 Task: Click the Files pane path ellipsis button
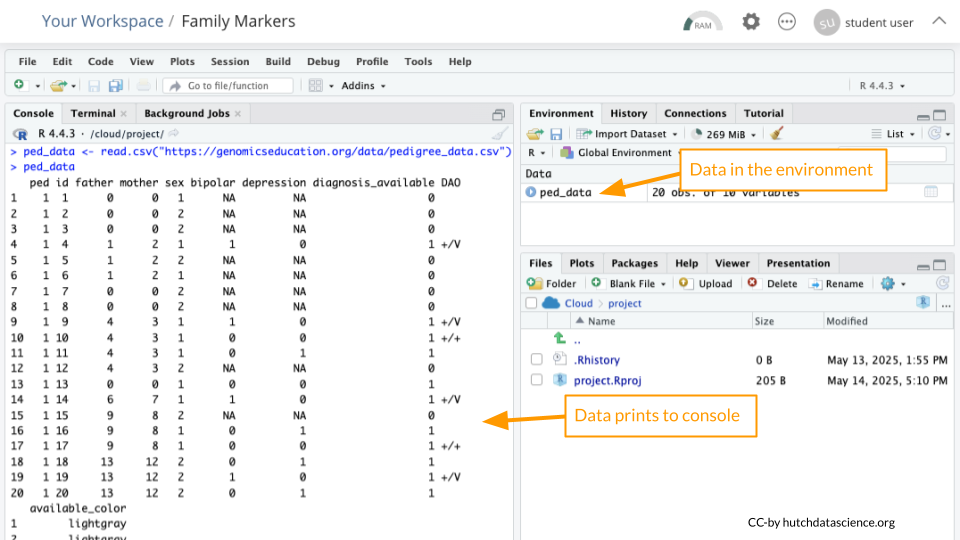(x=946, y=304)
